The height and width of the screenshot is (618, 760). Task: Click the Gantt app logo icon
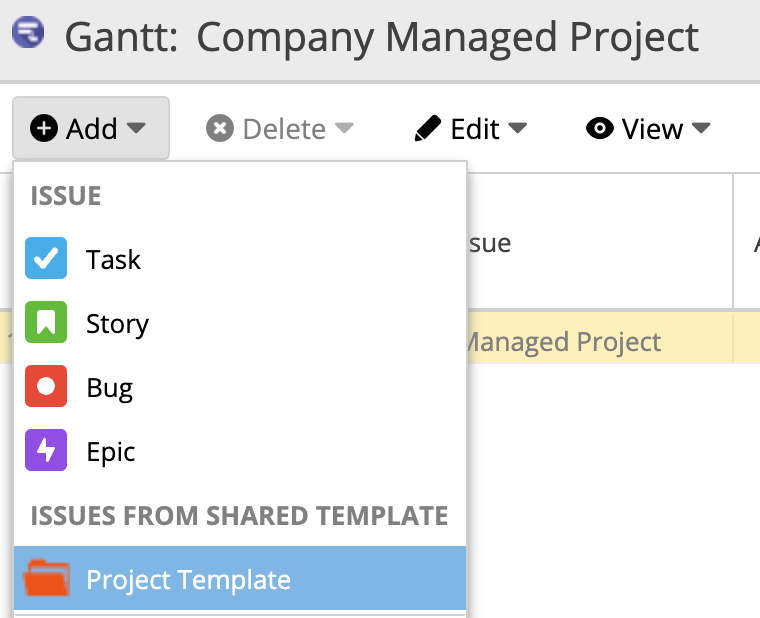coord(27,35)
